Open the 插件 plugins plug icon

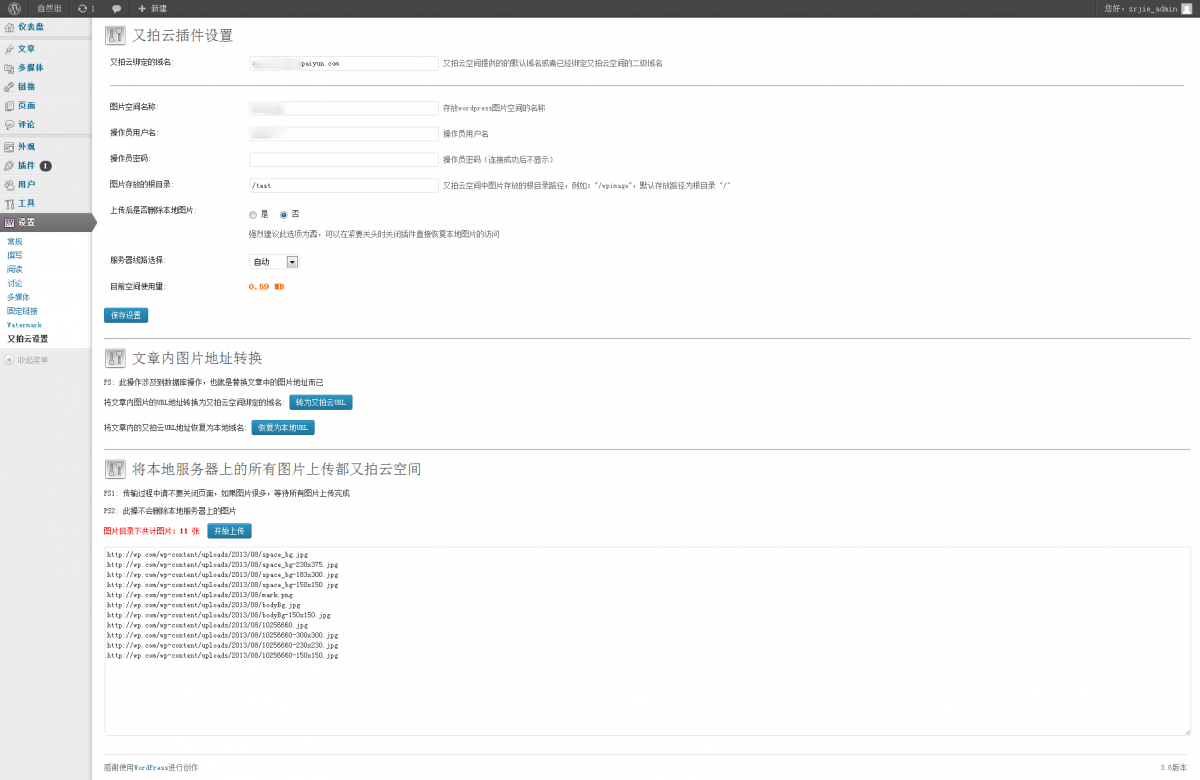coord(10,165)
